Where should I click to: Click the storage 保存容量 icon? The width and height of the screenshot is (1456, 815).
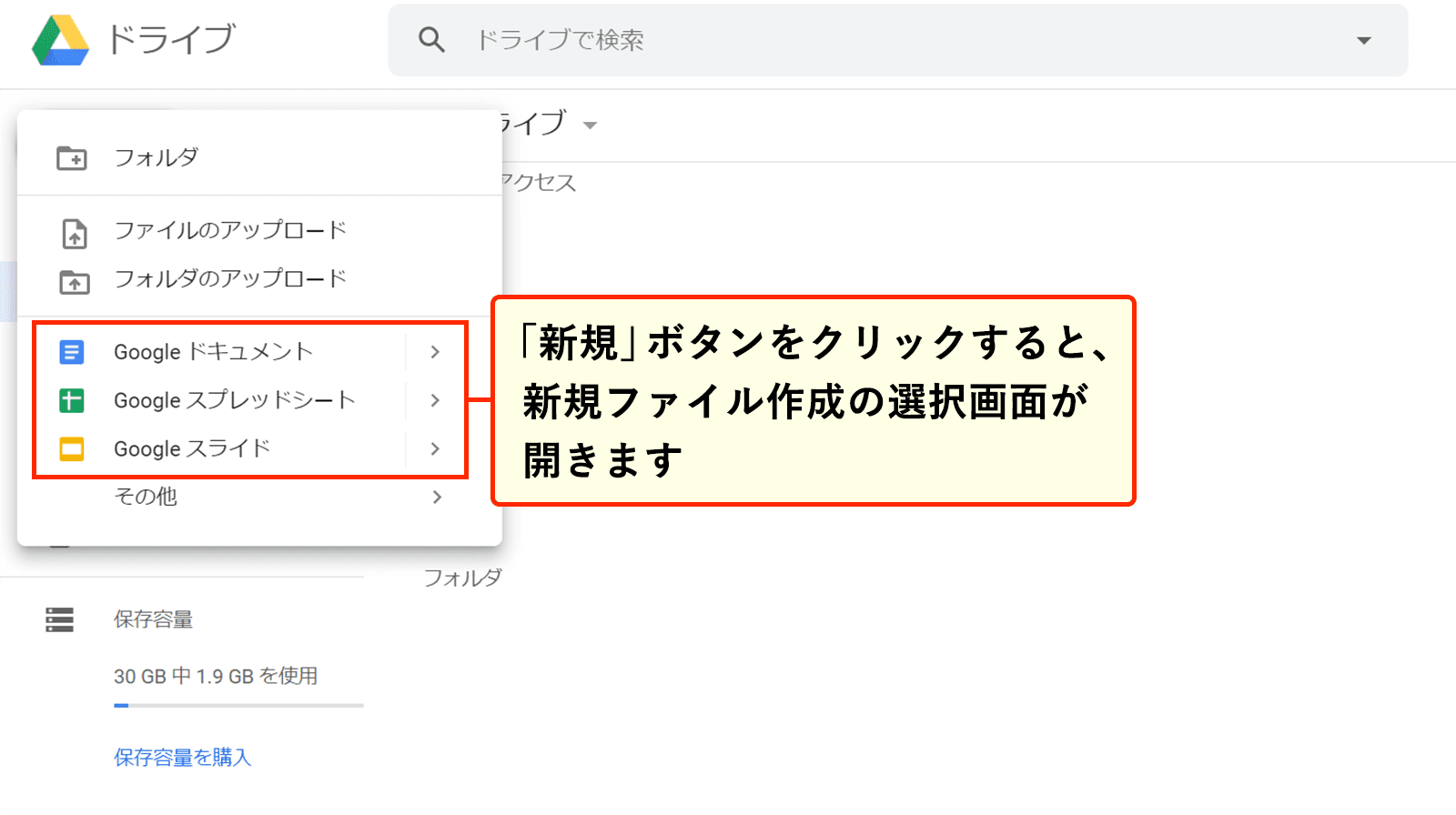(x=60, y=620)
